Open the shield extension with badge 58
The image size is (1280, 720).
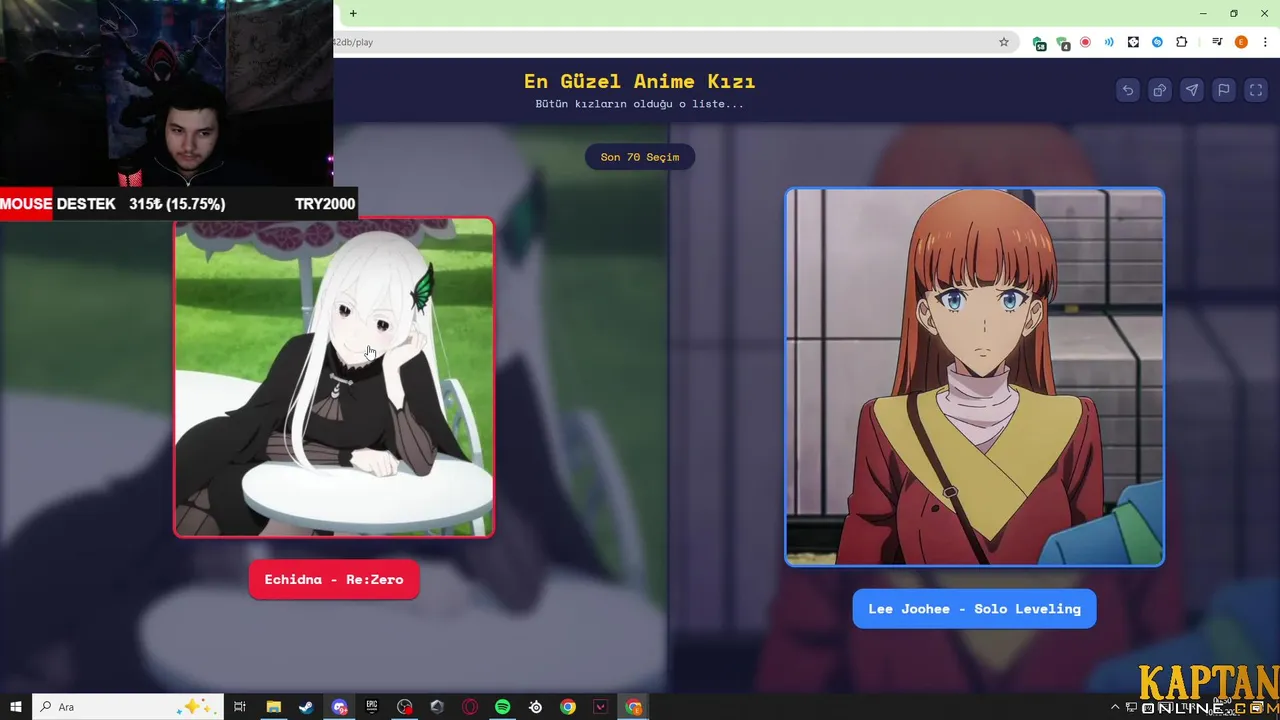pos(1040,43)
